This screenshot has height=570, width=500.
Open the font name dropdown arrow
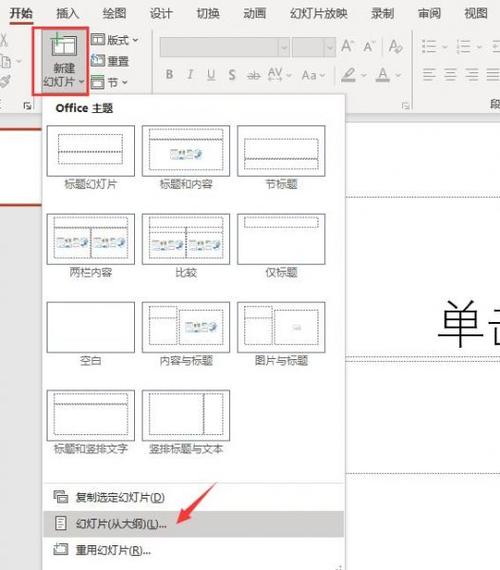(284, 47)
